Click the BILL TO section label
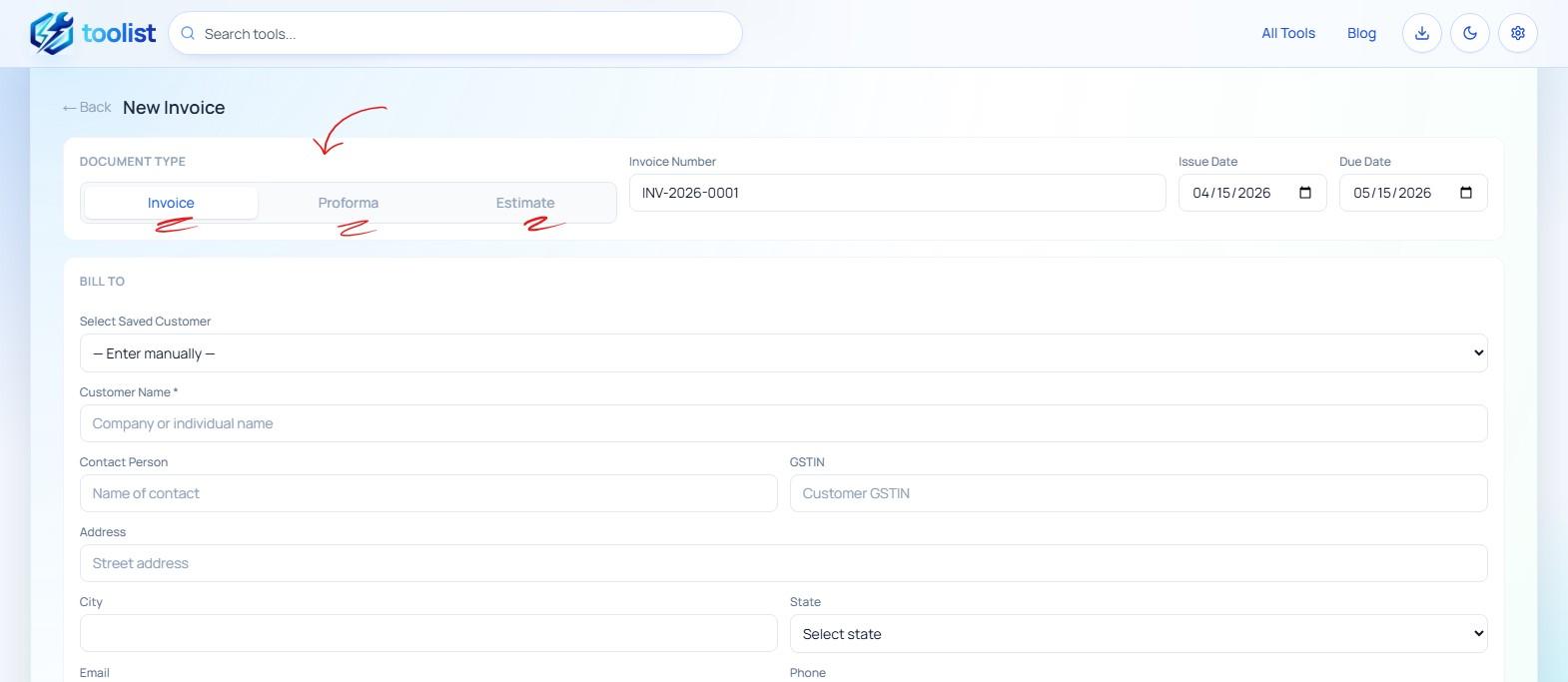The height and width of the screenshot is (682, 1568). pos(102,282)
